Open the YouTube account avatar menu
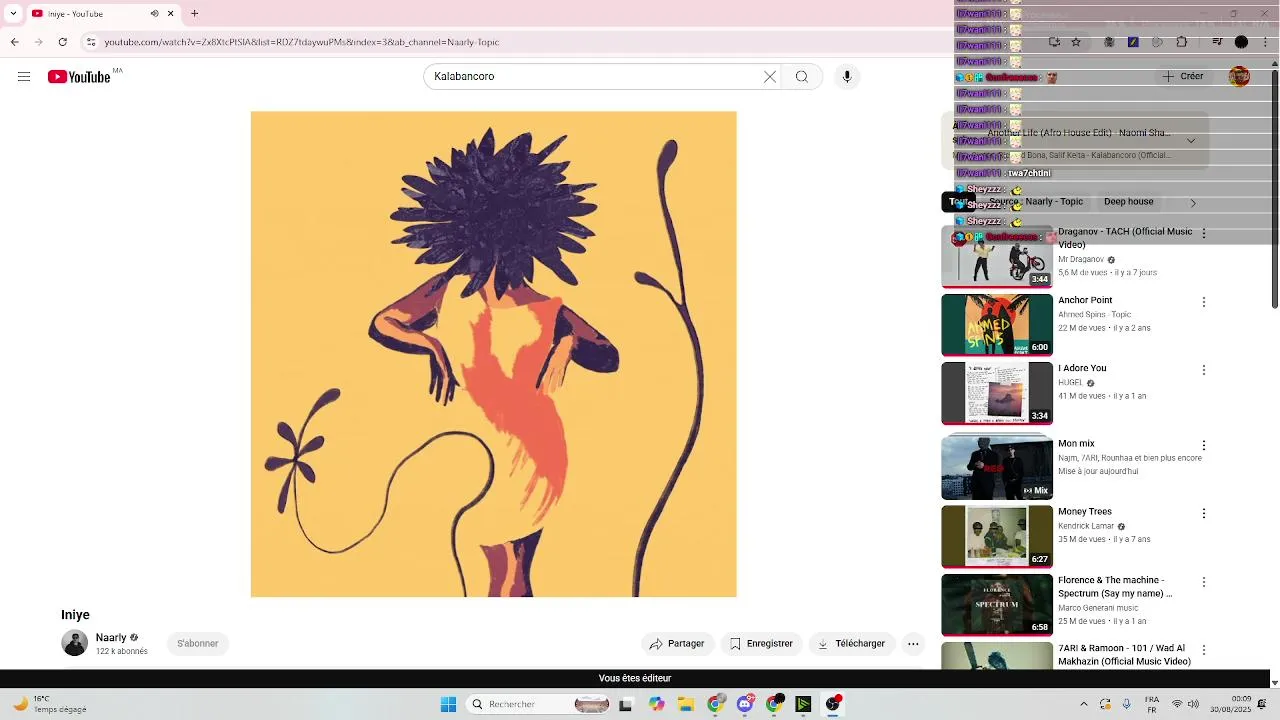 (1239, 77)
